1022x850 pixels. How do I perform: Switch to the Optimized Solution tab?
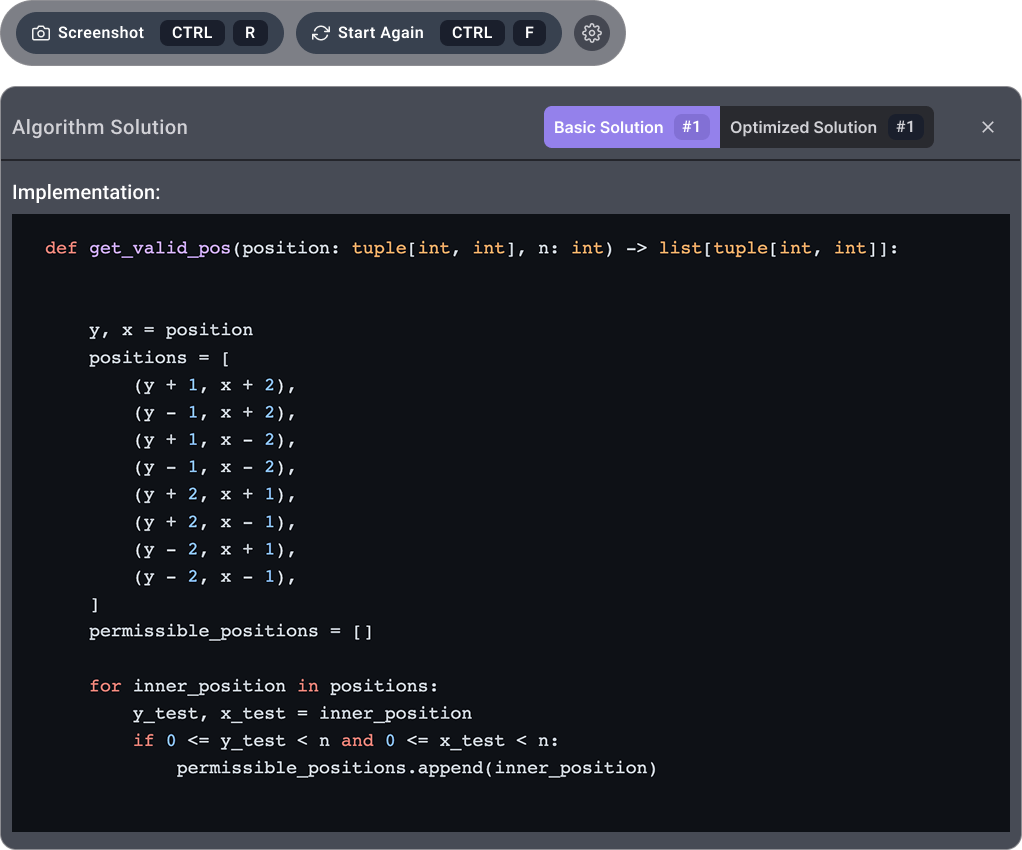tap(803, 127)
